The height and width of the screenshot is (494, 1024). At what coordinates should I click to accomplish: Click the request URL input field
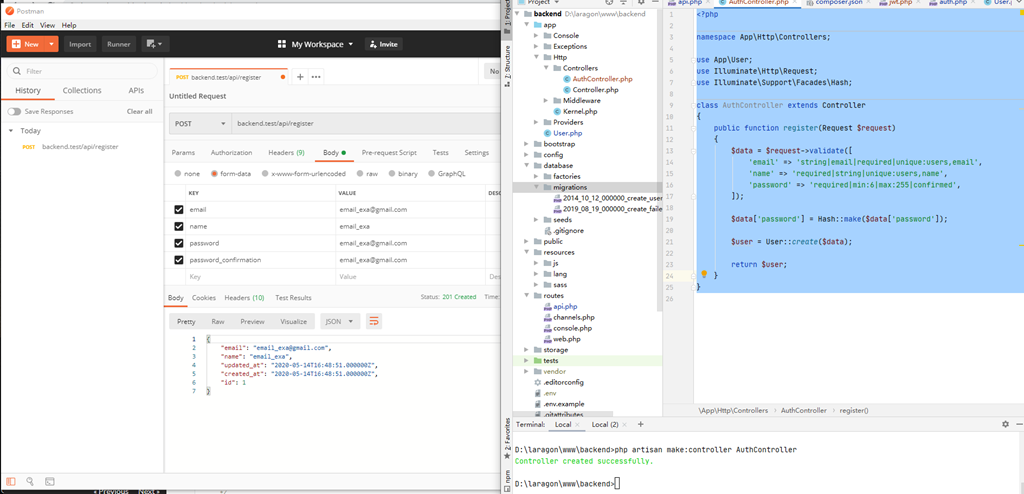[x=365, y=124]
